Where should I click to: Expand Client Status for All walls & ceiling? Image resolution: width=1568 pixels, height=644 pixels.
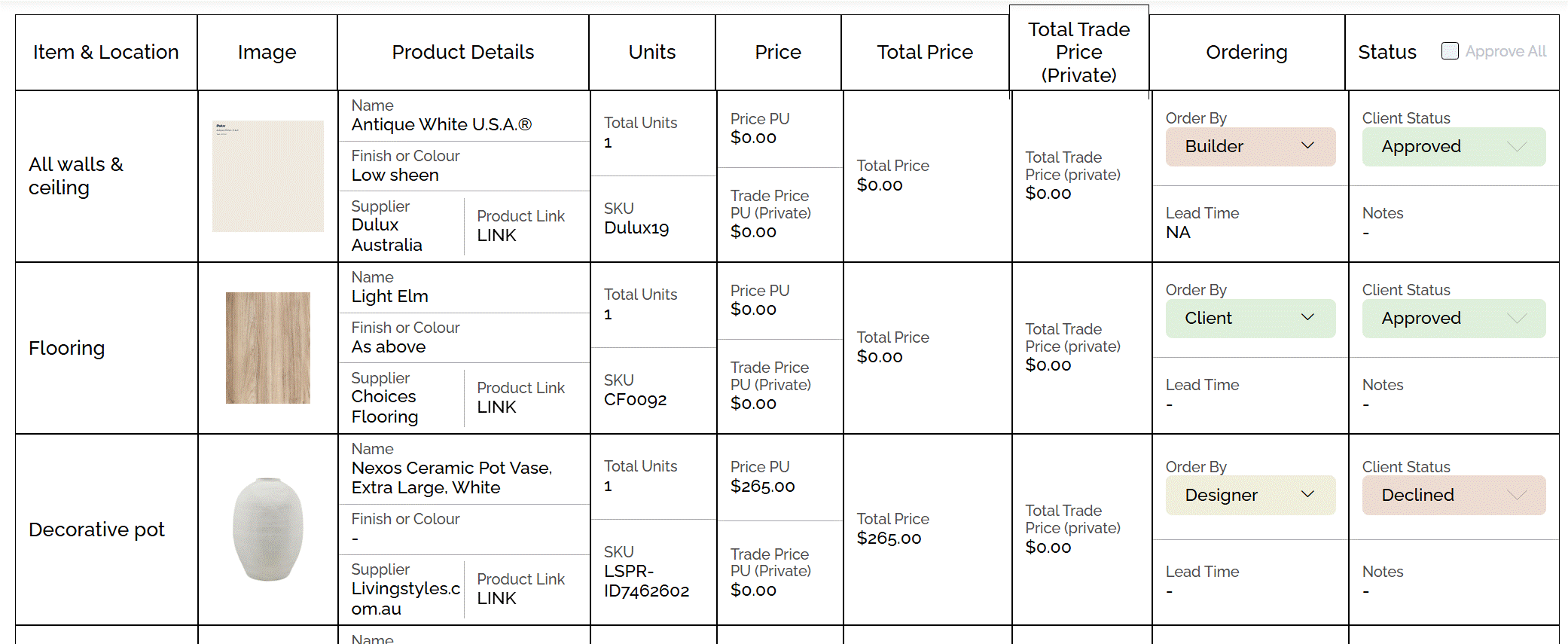[x=1453, y=147]
